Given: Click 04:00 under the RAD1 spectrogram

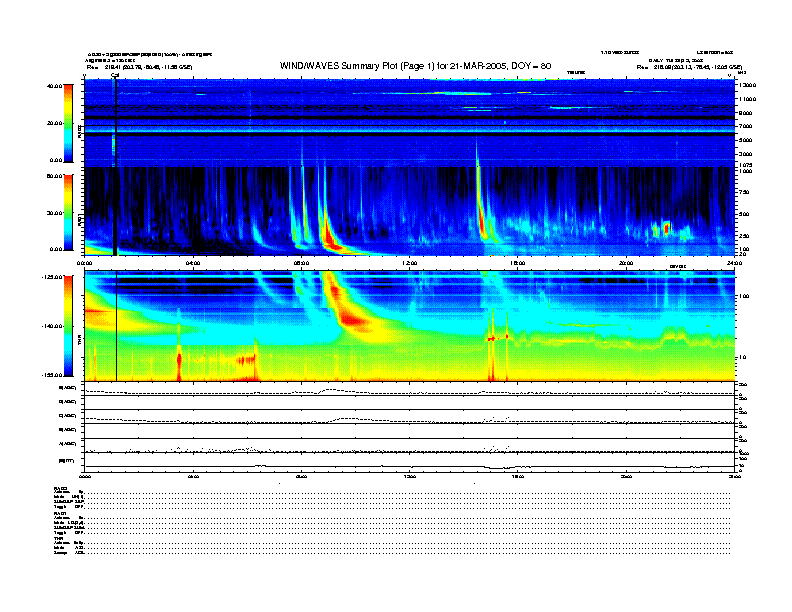Looking at the screenshot, I should 193,263.
